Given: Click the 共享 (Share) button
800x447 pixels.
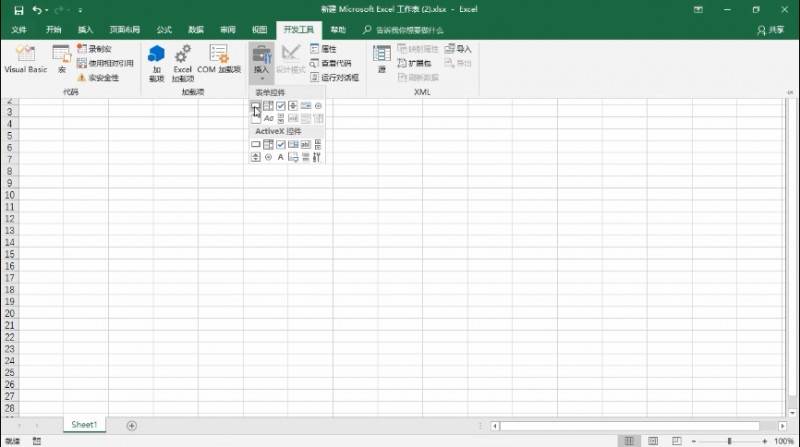Looking at the screenshot, I should coord(770,30).
